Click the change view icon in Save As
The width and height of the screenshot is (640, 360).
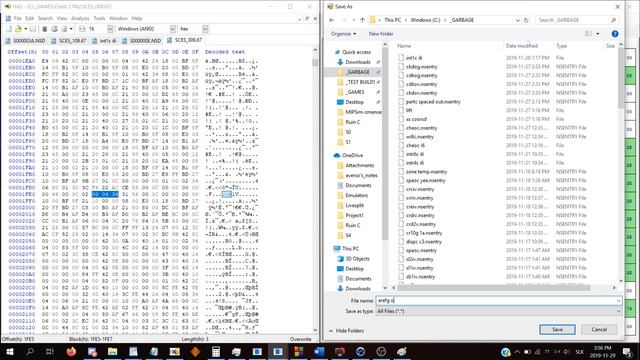[589, 34]
